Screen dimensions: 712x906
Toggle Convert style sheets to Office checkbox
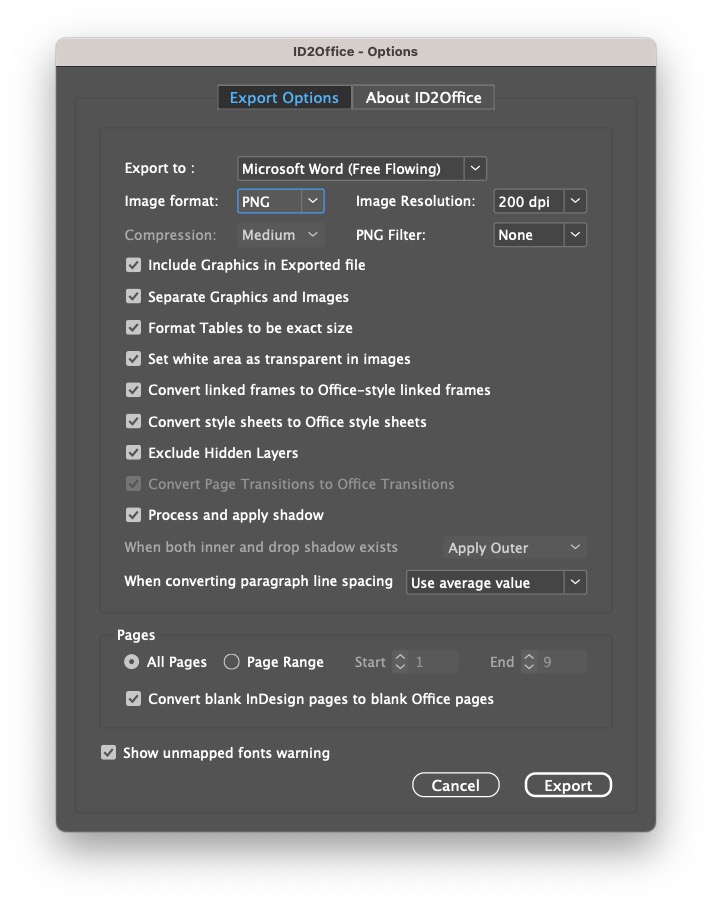coord(133,422)
